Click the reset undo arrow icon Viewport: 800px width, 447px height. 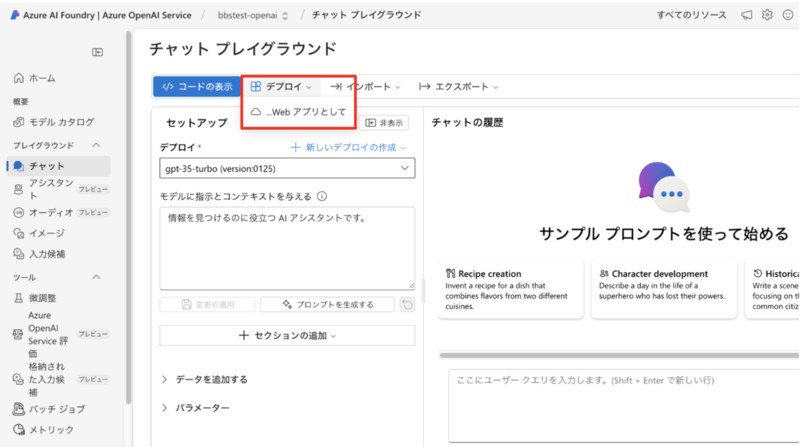coord(407,305)
